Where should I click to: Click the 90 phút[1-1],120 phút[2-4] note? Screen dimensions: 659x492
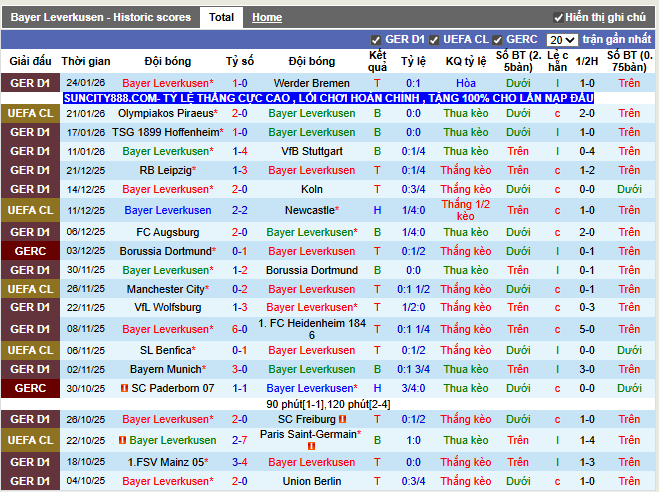[328, 404]
